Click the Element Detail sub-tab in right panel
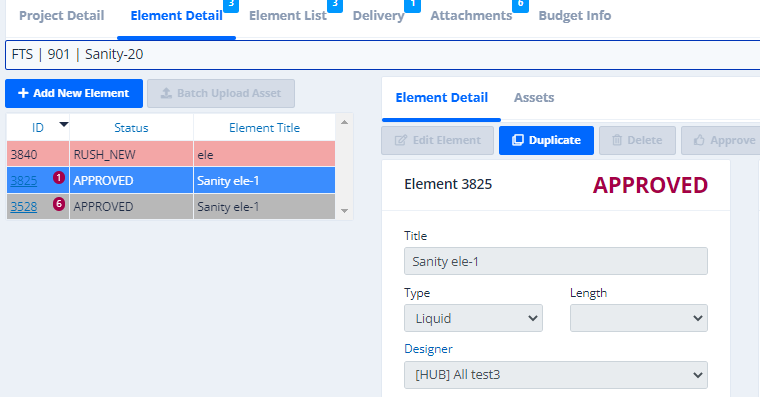Screen dimensions: 760x397 (442, 97)
